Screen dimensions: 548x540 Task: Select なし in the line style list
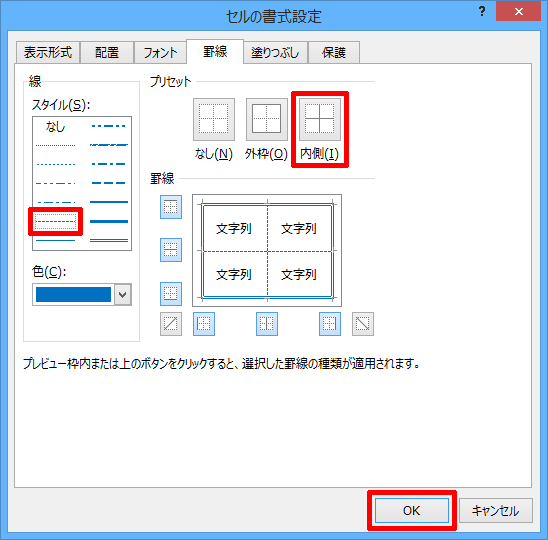56,127
